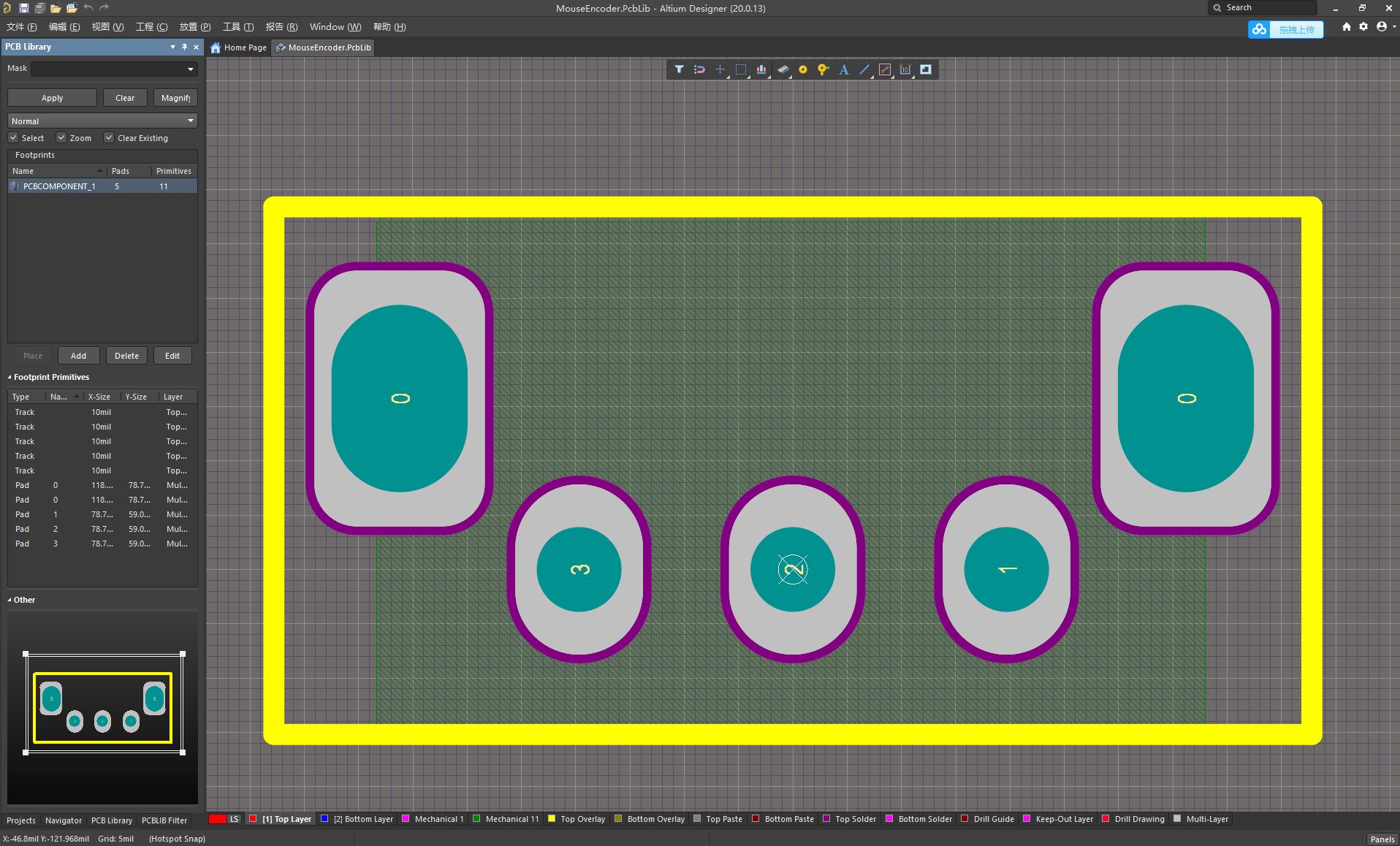Select the dimension tool icon
Viewport: 1400px width, 846px height.
click(905, 69)
